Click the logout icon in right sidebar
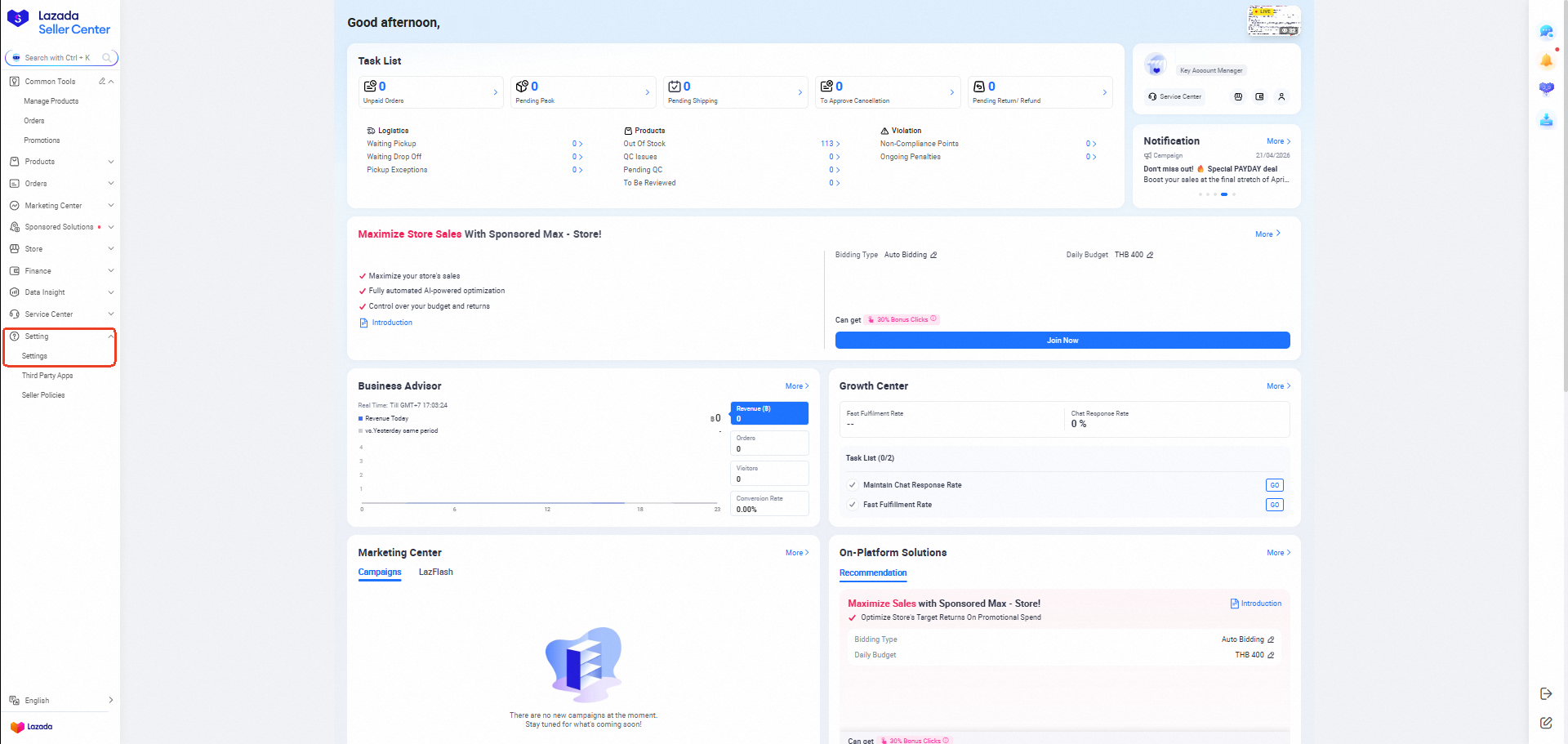 [x=1546, y=693]
